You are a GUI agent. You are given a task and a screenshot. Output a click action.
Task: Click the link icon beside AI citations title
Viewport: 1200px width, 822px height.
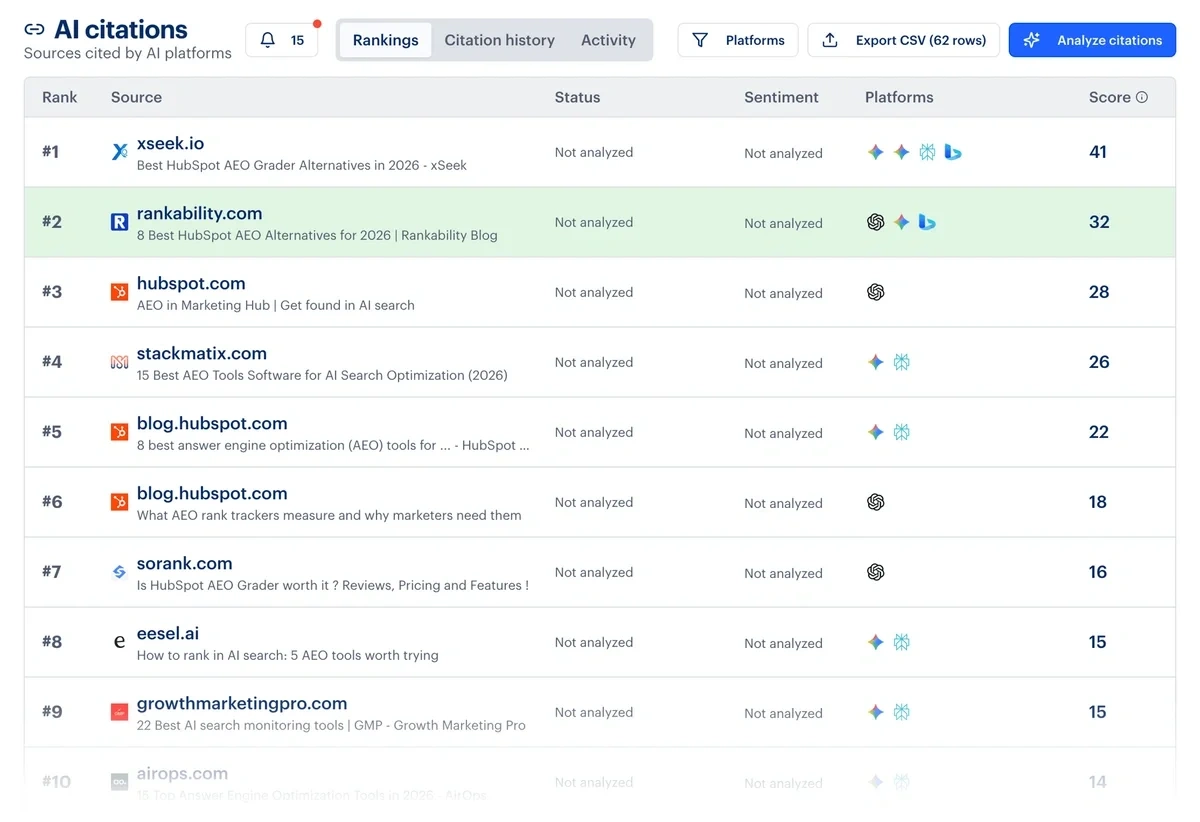[x=34, y=30]
